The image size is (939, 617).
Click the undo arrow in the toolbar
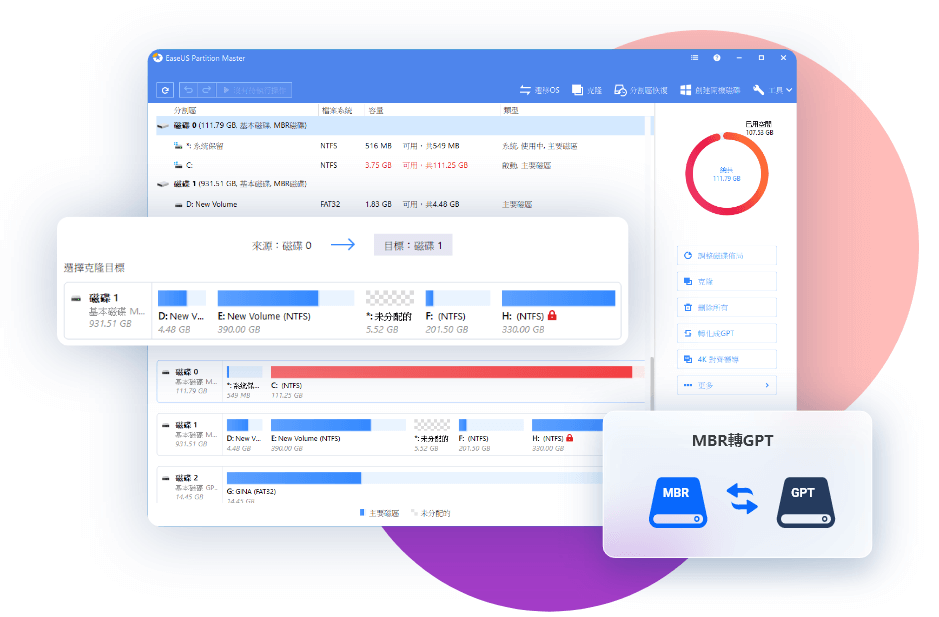[188, 90]
